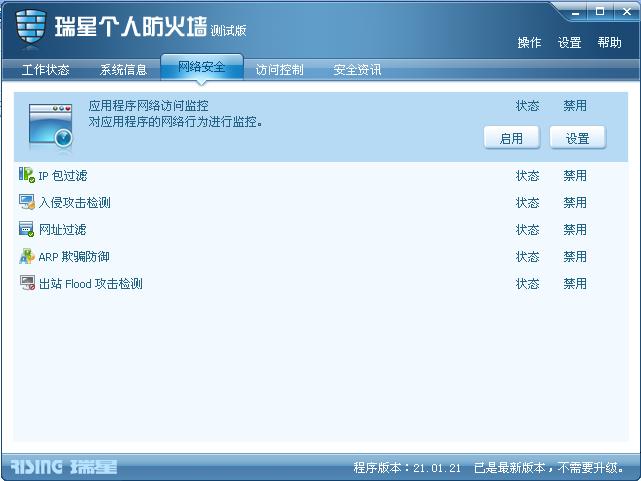Click the ARP 欺骗防御 icon
Screen dimensions: 641x481
coord(27,256)
